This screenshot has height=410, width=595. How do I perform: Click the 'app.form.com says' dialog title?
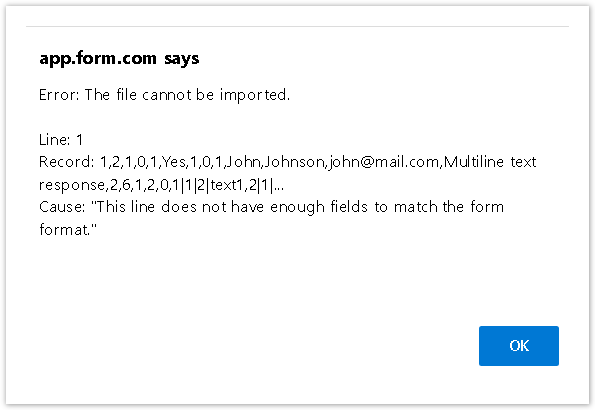tap(119, 59)
